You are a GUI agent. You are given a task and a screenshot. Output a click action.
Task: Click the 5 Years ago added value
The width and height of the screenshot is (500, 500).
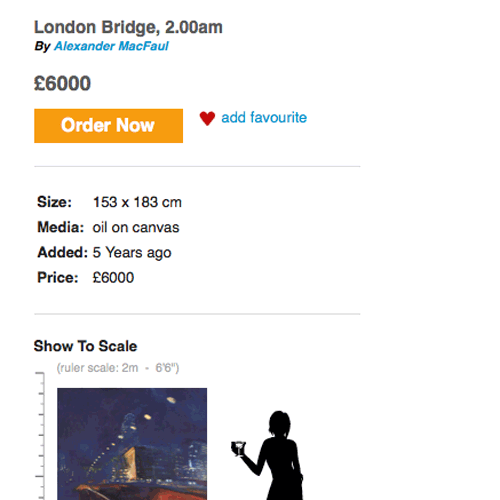pos(132,253)
